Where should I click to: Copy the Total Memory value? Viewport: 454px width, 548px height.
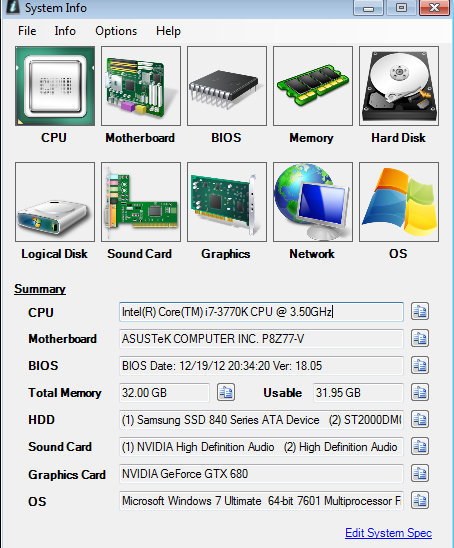click(226, 392)
